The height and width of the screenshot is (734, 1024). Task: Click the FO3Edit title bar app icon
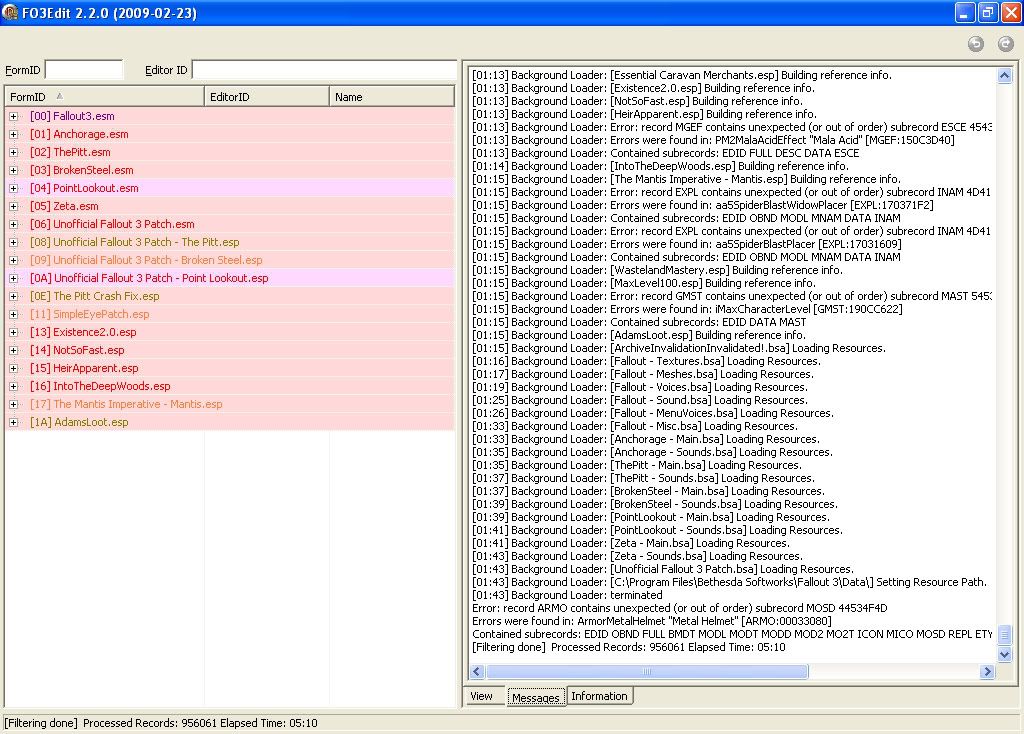(x=10, y=12)
